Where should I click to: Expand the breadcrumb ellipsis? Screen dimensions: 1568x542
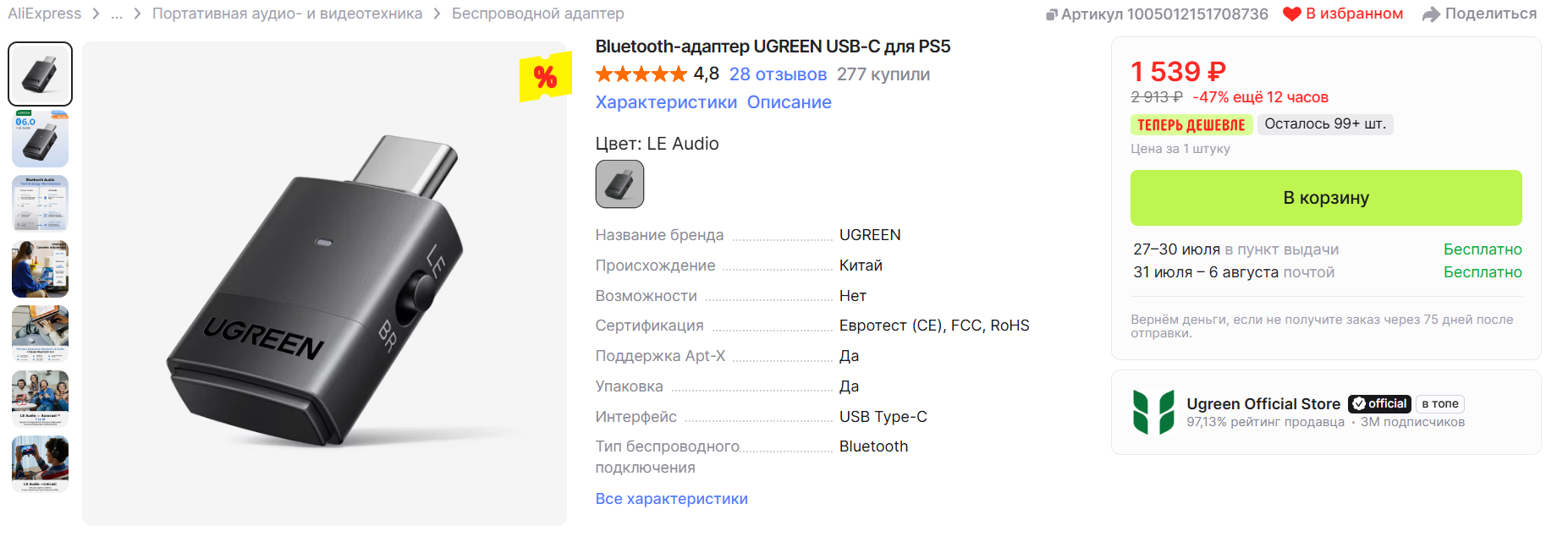click(x=117, y=14)
